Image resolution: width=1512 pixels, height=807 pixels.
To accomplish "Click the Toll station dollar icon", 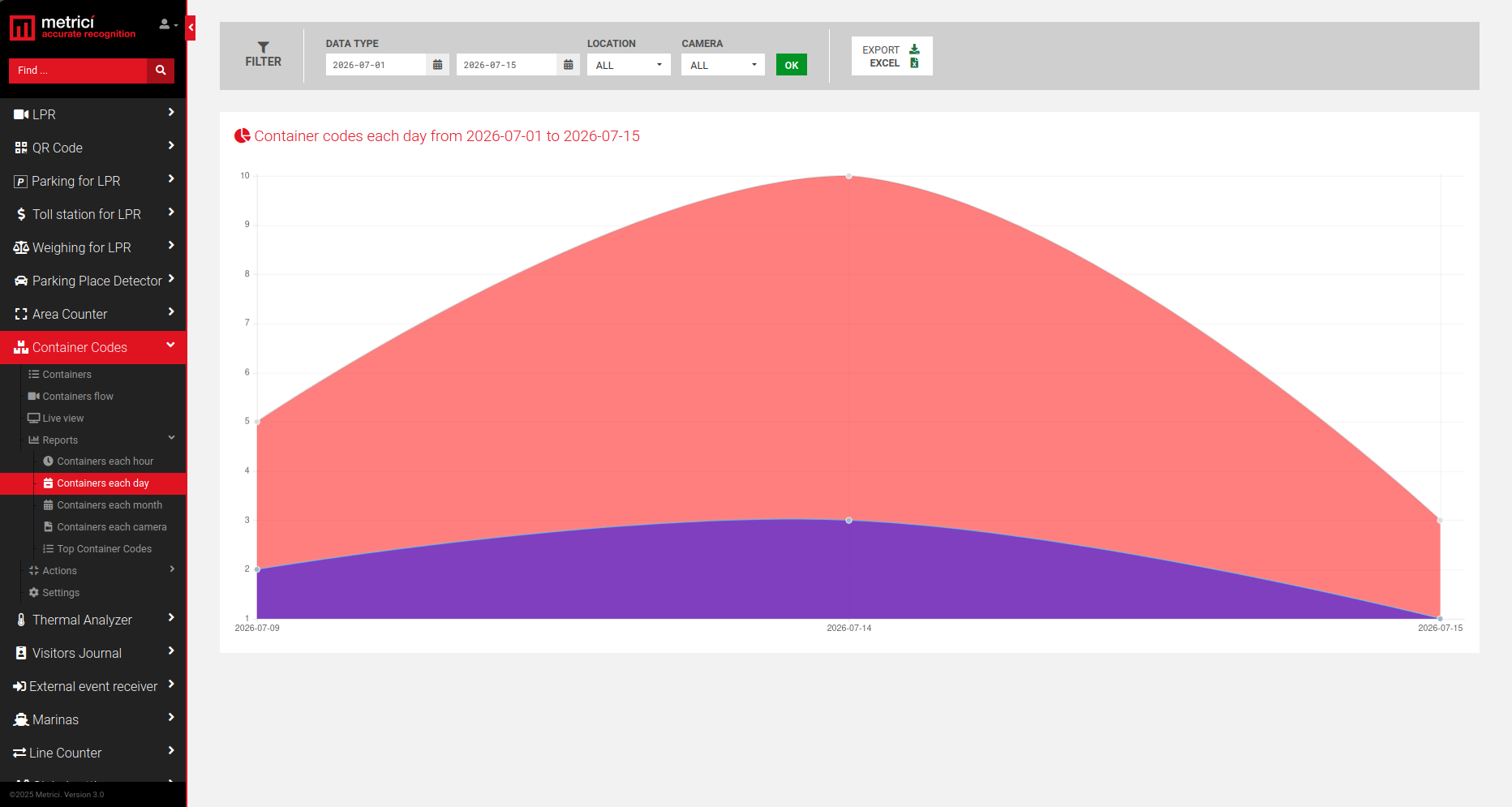I will pos(21,214).
